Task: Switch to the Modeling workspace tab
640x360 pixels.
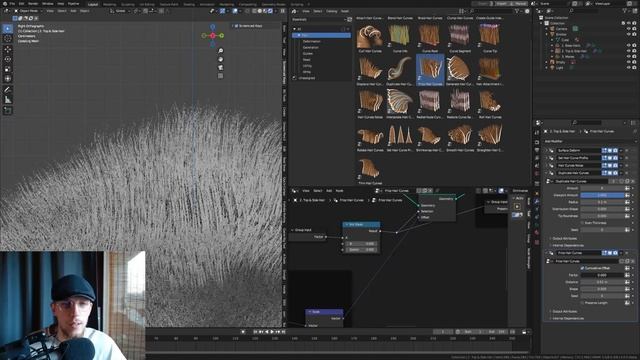Action: pyautogui.click(x=109, y=4)
